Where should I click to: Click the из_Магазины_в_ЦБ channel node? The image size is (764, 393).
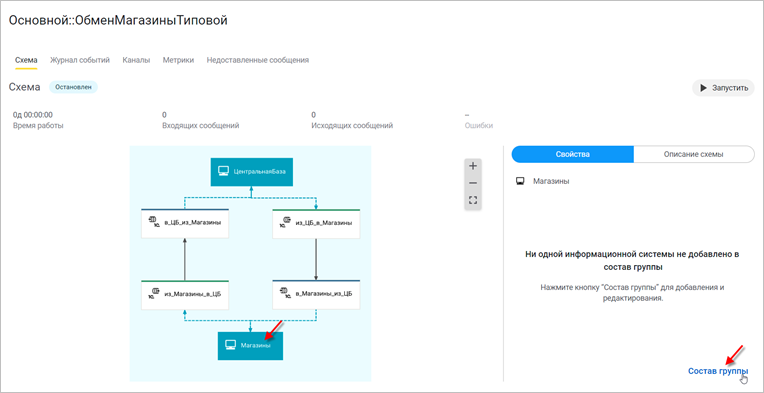coord(185,295)
